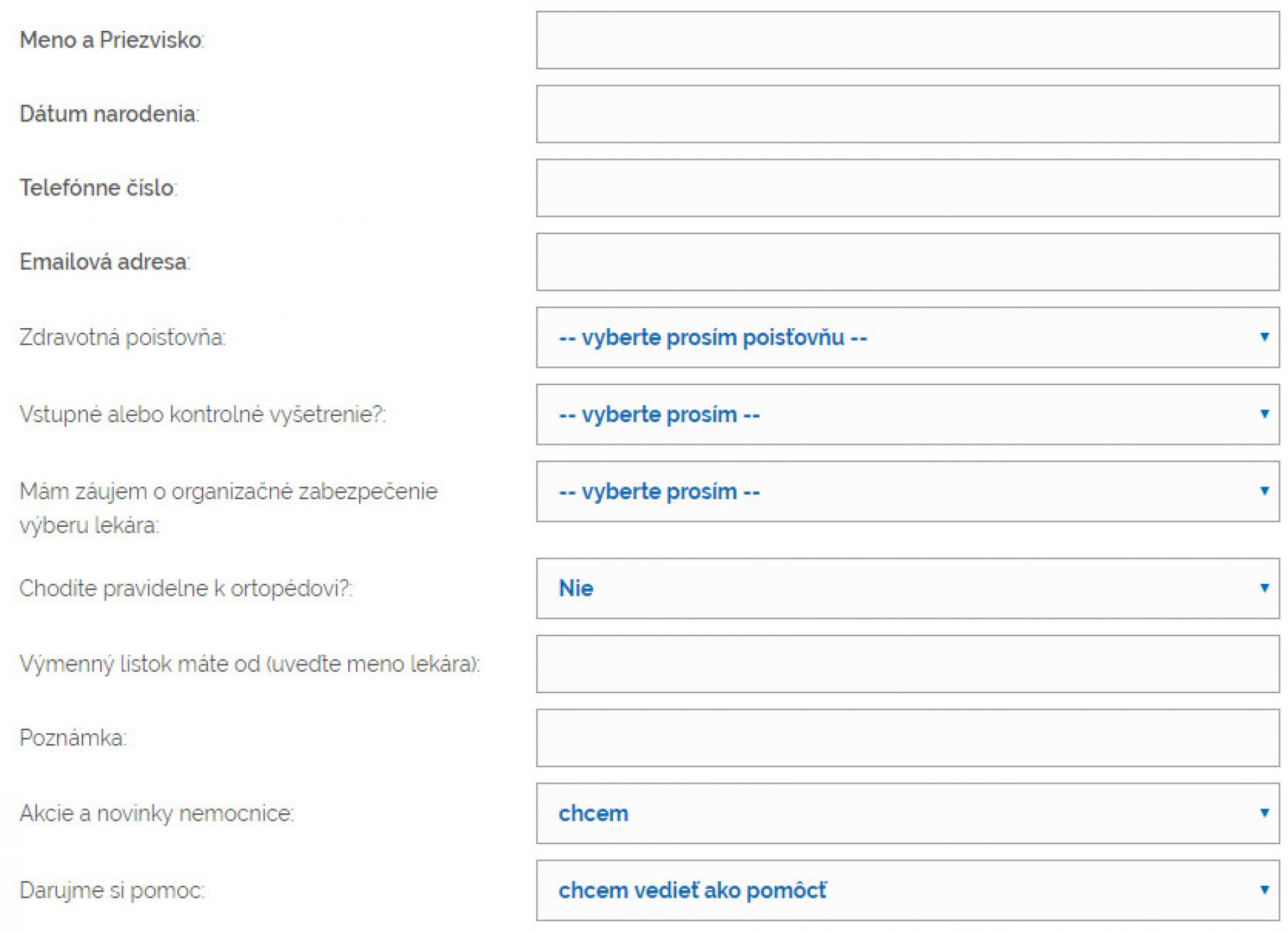This screenshot has width=1288, height=932.
Task: Click the arrow of the vyšetrenie select
Action: pos(1264,414)
